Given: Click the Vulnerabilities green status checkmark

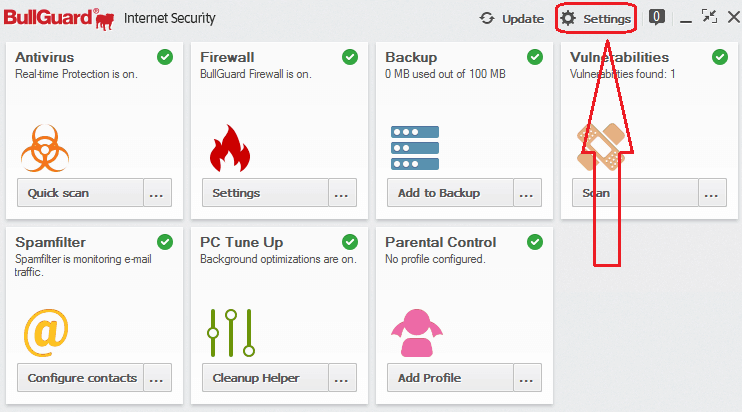Looking at the screenshot, I should click(x=720, y=57).
